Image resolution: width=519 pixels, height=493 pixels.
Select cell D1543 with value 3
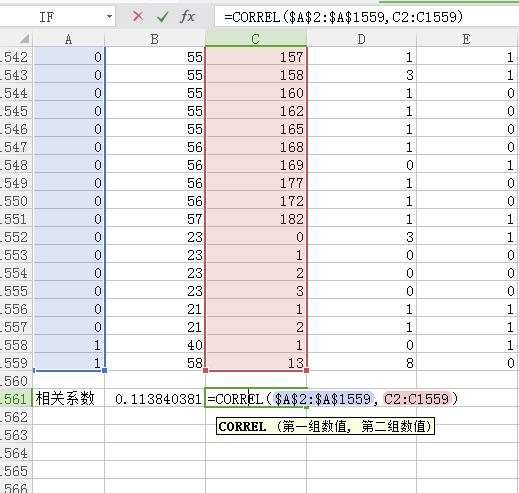361,75
